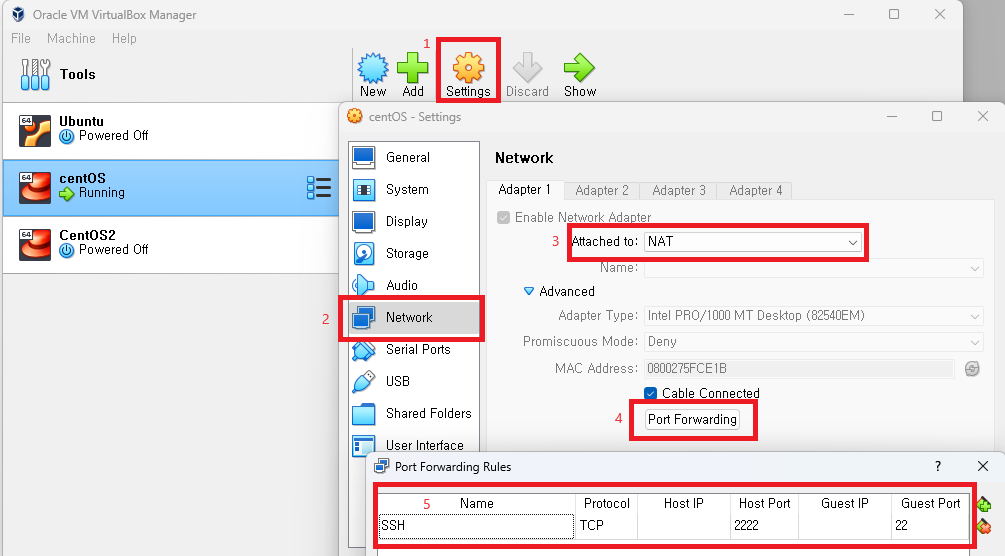Toggle the Enable Network Adapter checkbox
The height and width of the screenshot is (556, 1005).
click(503, 217)
